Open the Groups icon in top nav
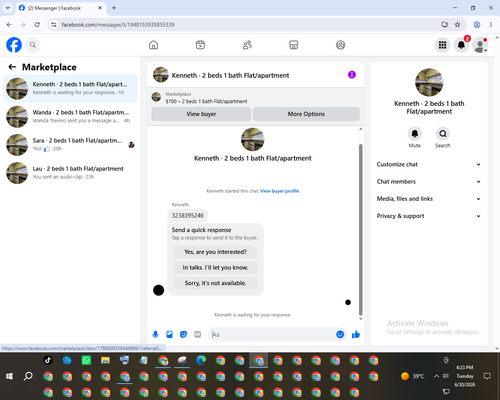 point(340,45)
